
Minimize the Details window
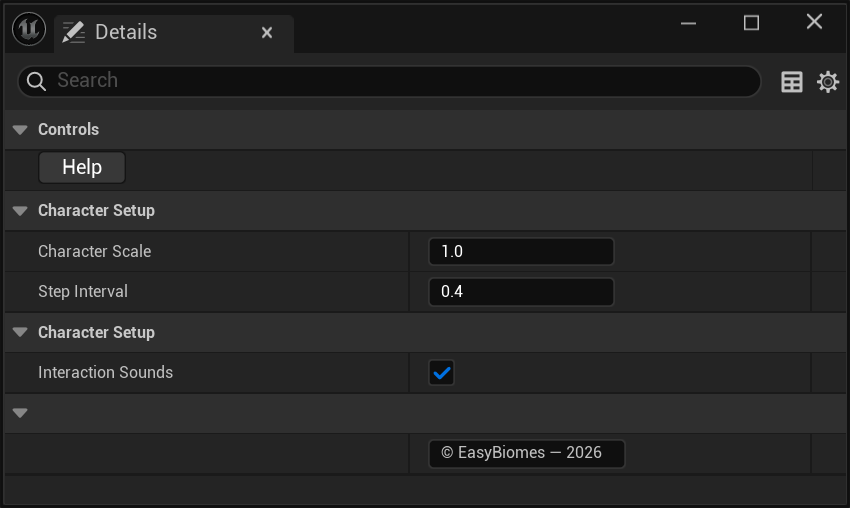[x=688, y=23]
